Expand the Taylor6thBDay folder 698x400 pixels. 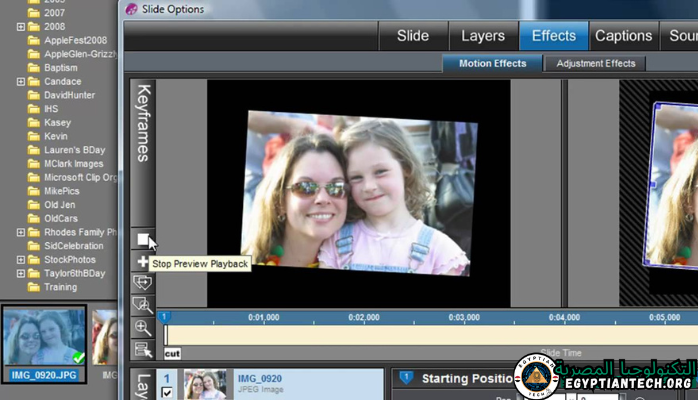21,273
